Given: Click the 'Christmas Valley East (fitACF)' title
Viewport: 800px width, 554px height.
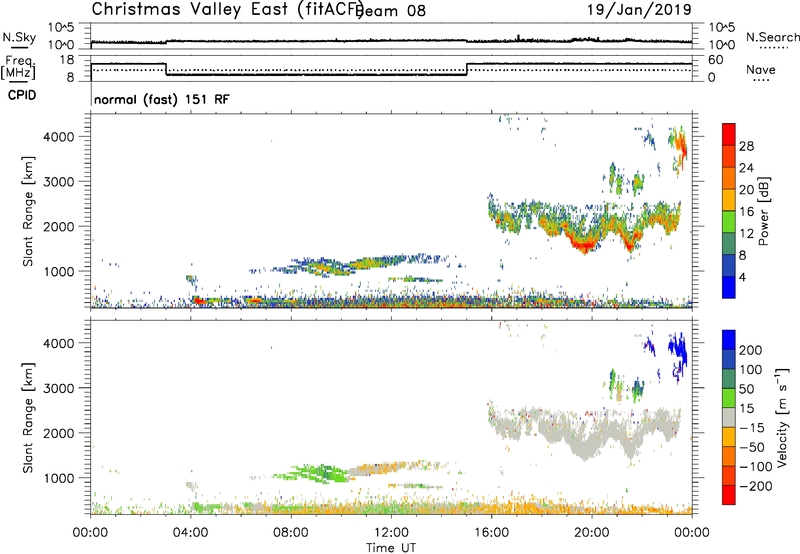Looking at the screenshot, I should (228, 10).
